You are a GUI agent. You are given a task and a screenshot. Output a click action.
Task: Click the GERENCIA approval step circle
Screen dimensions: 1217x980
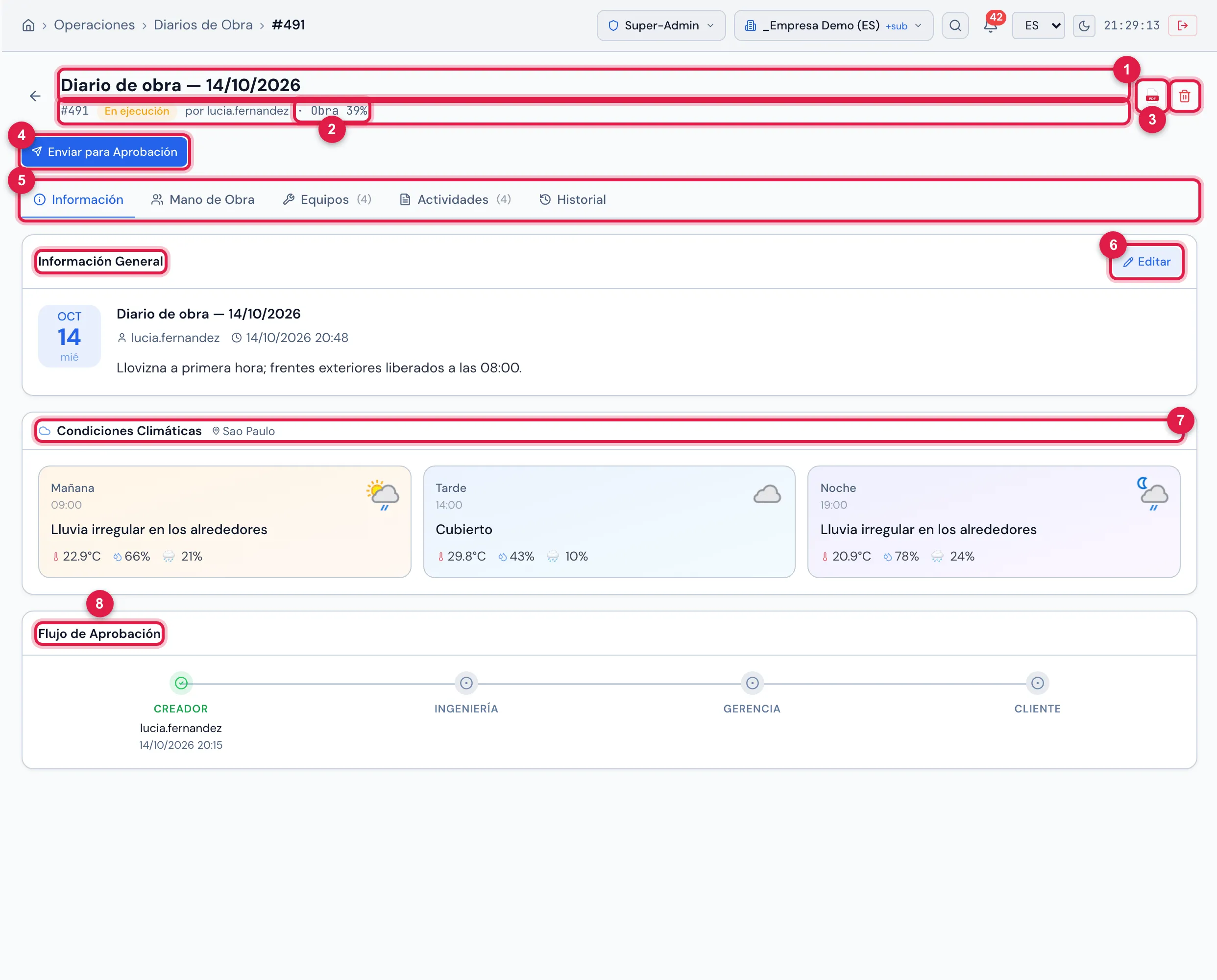[753, 684]
